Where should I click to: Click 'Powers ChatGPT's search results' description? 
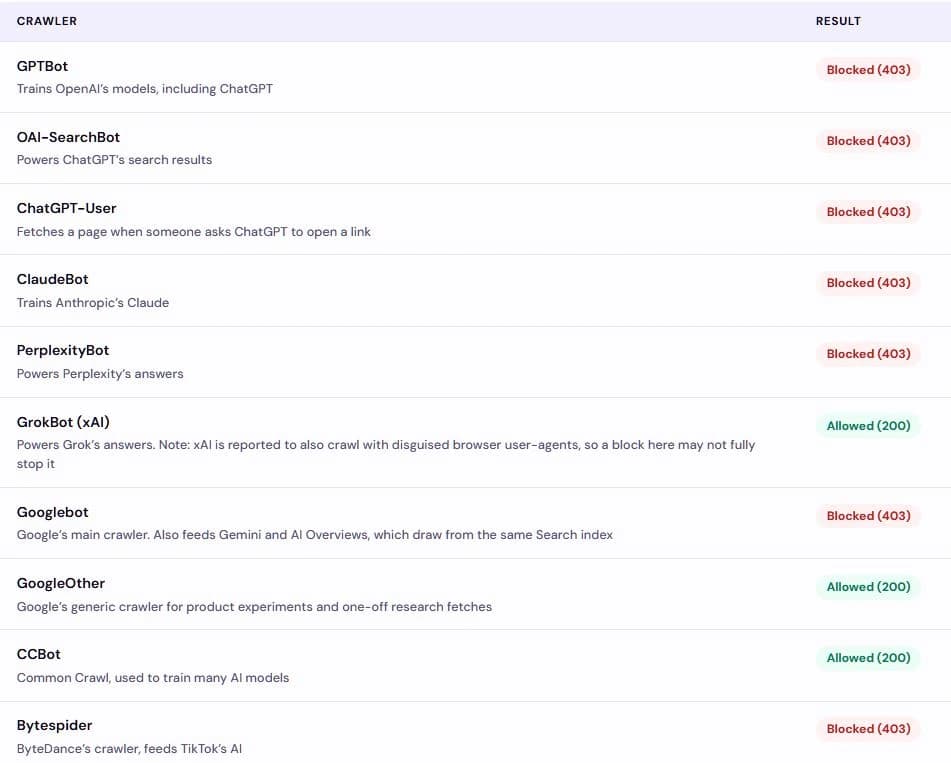coord(115,160)
